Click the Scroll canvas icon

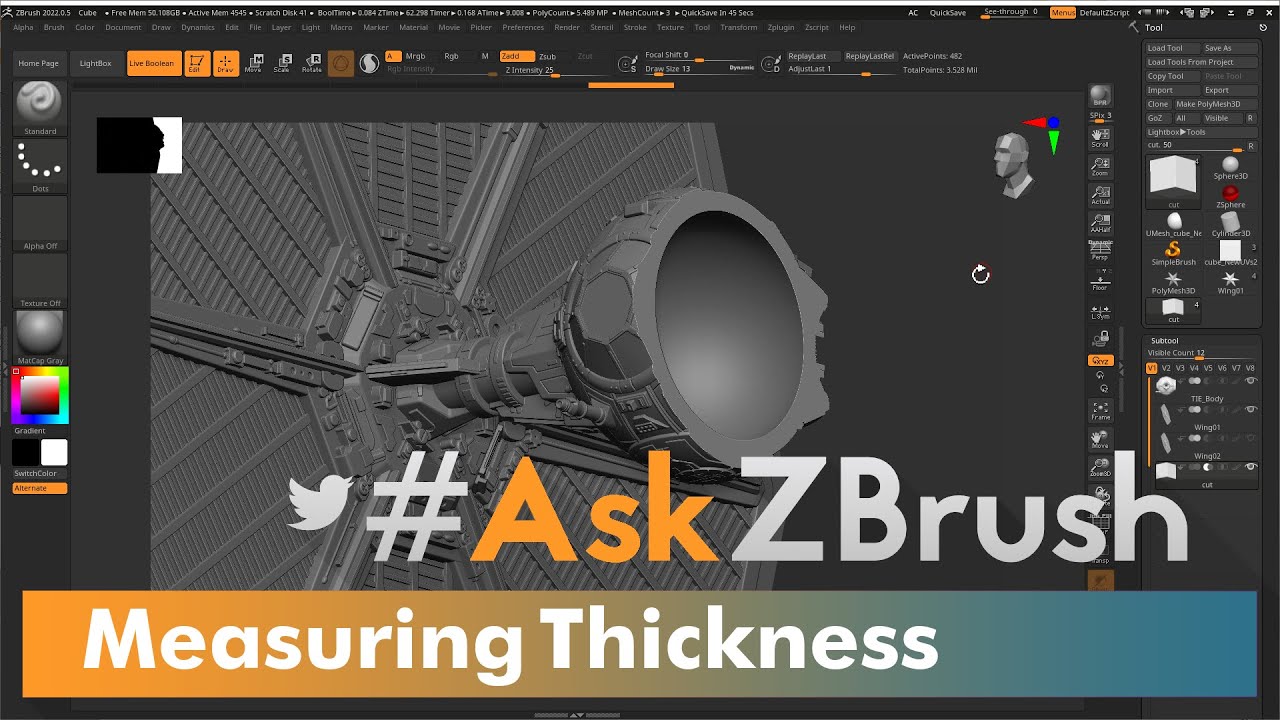(x=1100, y=138)
